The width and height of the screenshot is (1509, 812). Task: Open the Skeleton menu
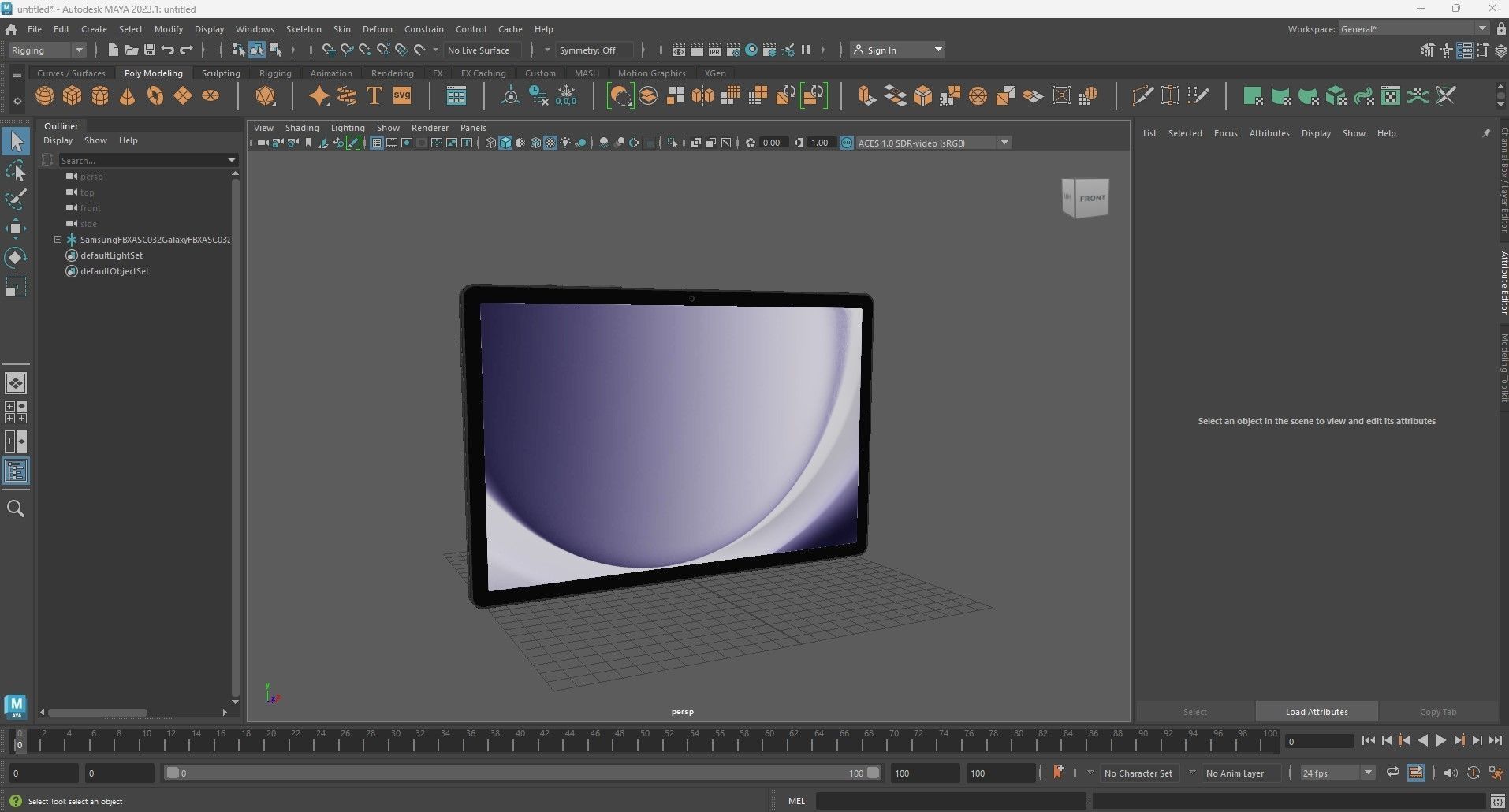pyautogui.click(x=304, y=29)
